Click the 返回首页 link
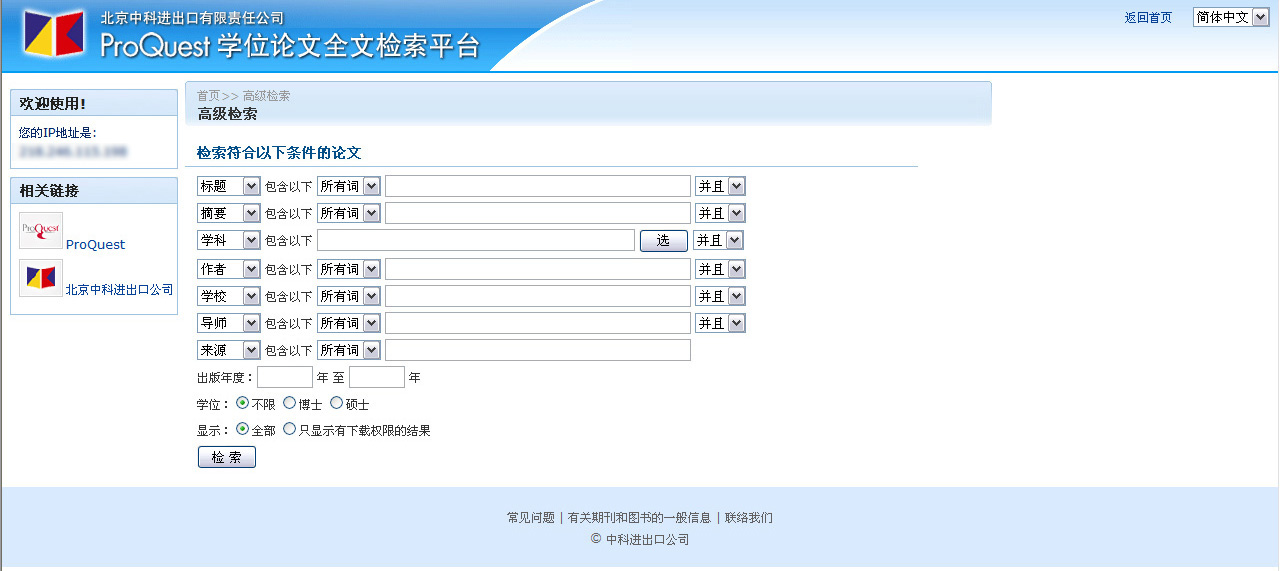The width and height of the screenshot is (1280, 571). pyautogui.click(x=1148, y=18)
